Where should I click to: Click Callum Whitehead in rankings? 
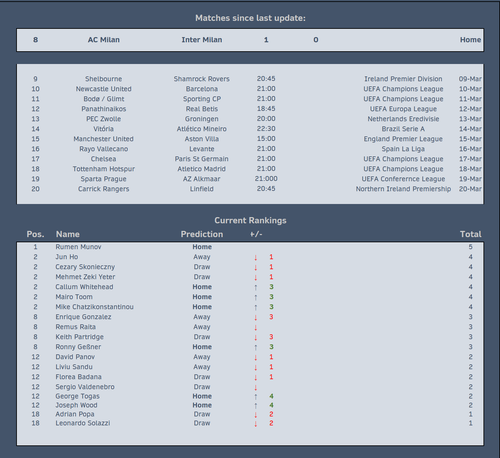tap(84, 287)
